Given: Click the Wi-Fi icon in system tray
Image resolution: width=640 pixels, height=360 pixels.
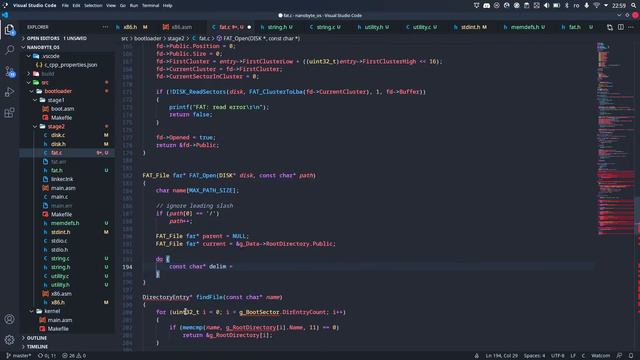Looking at the screenshot, I should (x=596, y=5).
